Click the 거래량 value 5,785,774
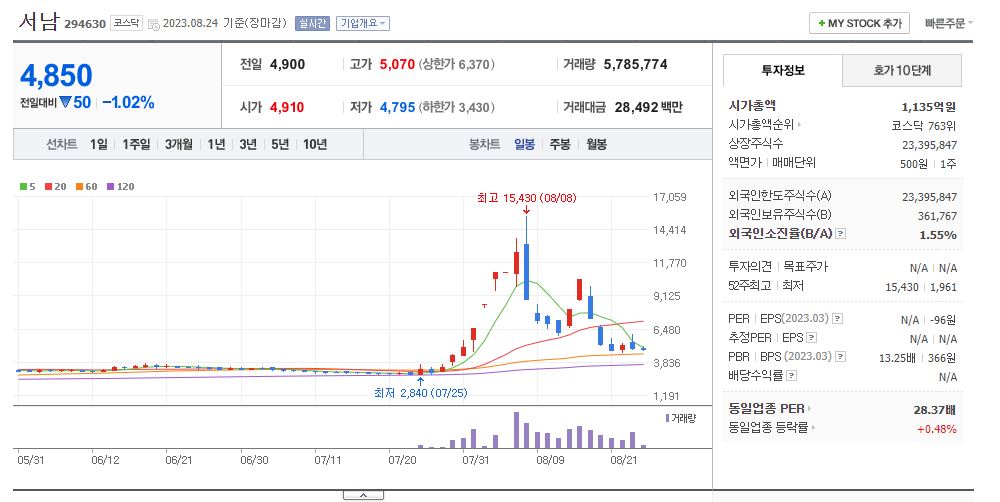The width and height of the screenshot is (1000, 502). point(635,64)
